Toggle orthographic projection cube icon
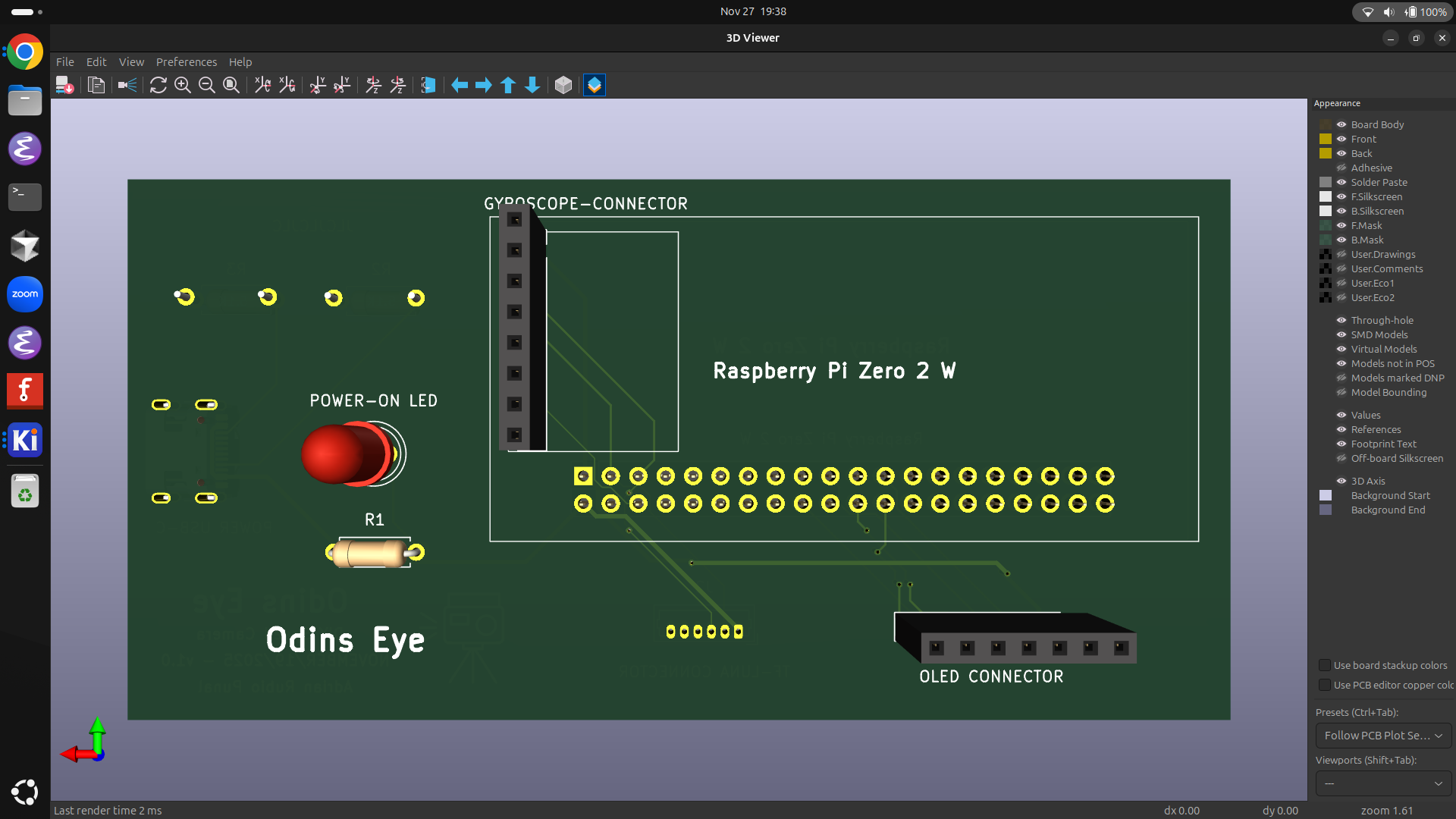This screenshot has height=819, width=1456. 563,85
